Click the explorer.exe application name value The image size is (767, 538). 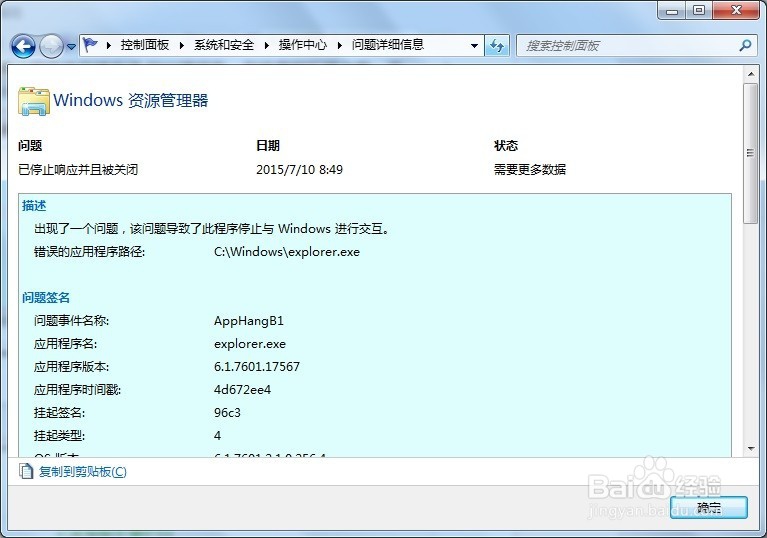(249, 344)
